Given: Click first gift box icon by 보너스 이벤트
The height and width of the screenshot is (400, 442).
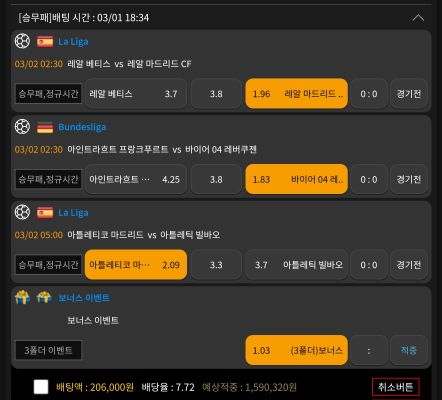Looking at the screenshot, I should click(22, 297).
